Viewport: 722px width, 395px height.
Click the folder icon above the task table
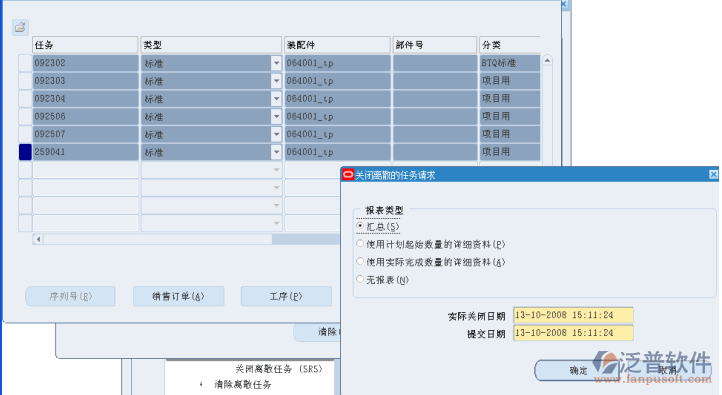[20, 28]
